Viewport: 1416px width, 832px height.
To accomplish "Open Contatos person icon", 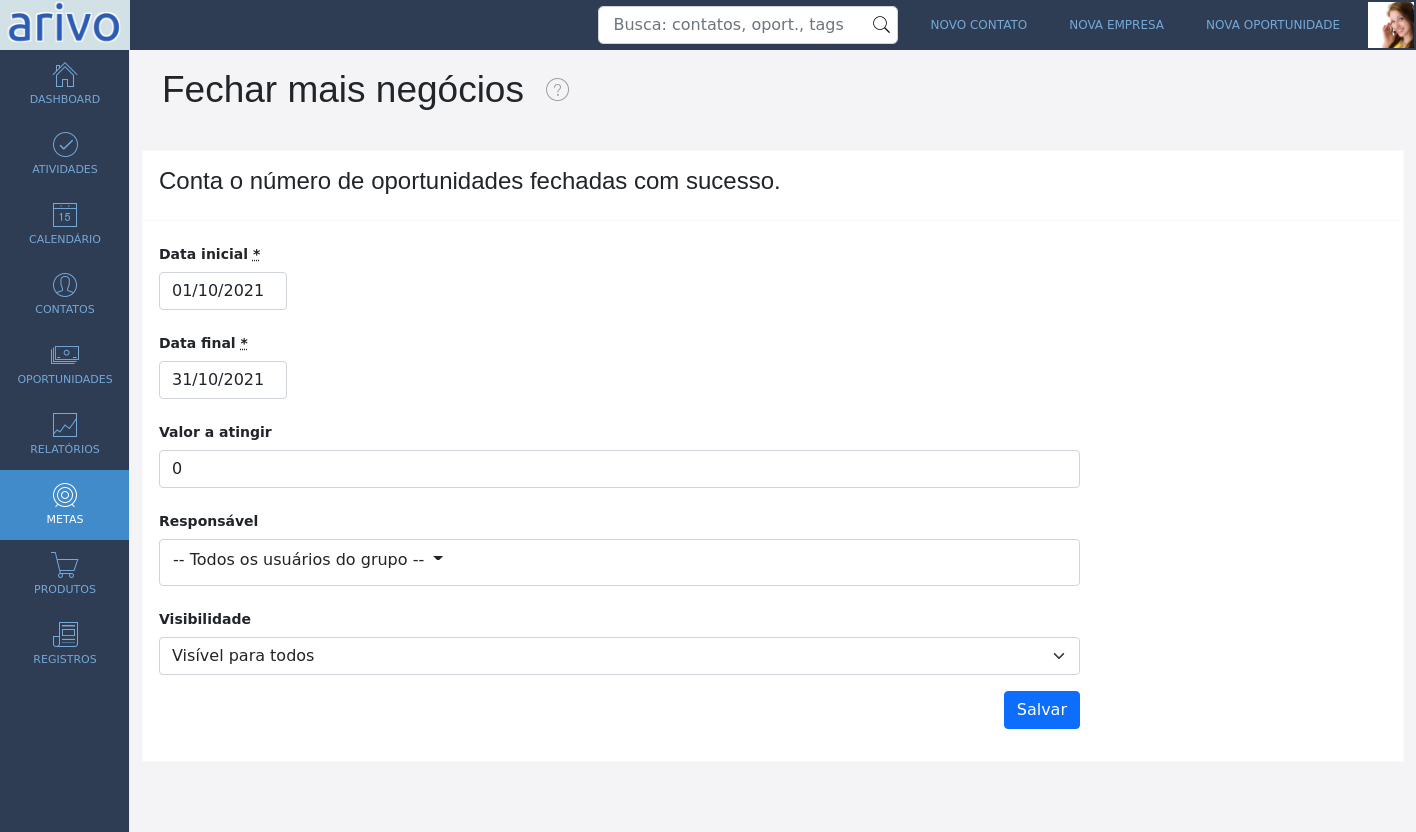I will pos(65,285).
